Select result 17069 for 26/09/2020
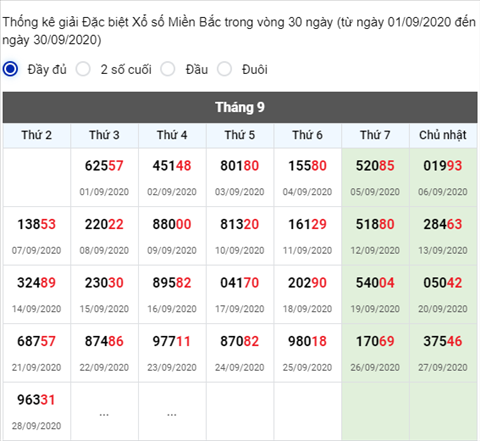Viewport: 480px width, 441px height. pyautogui.click(x=375, y=341)
